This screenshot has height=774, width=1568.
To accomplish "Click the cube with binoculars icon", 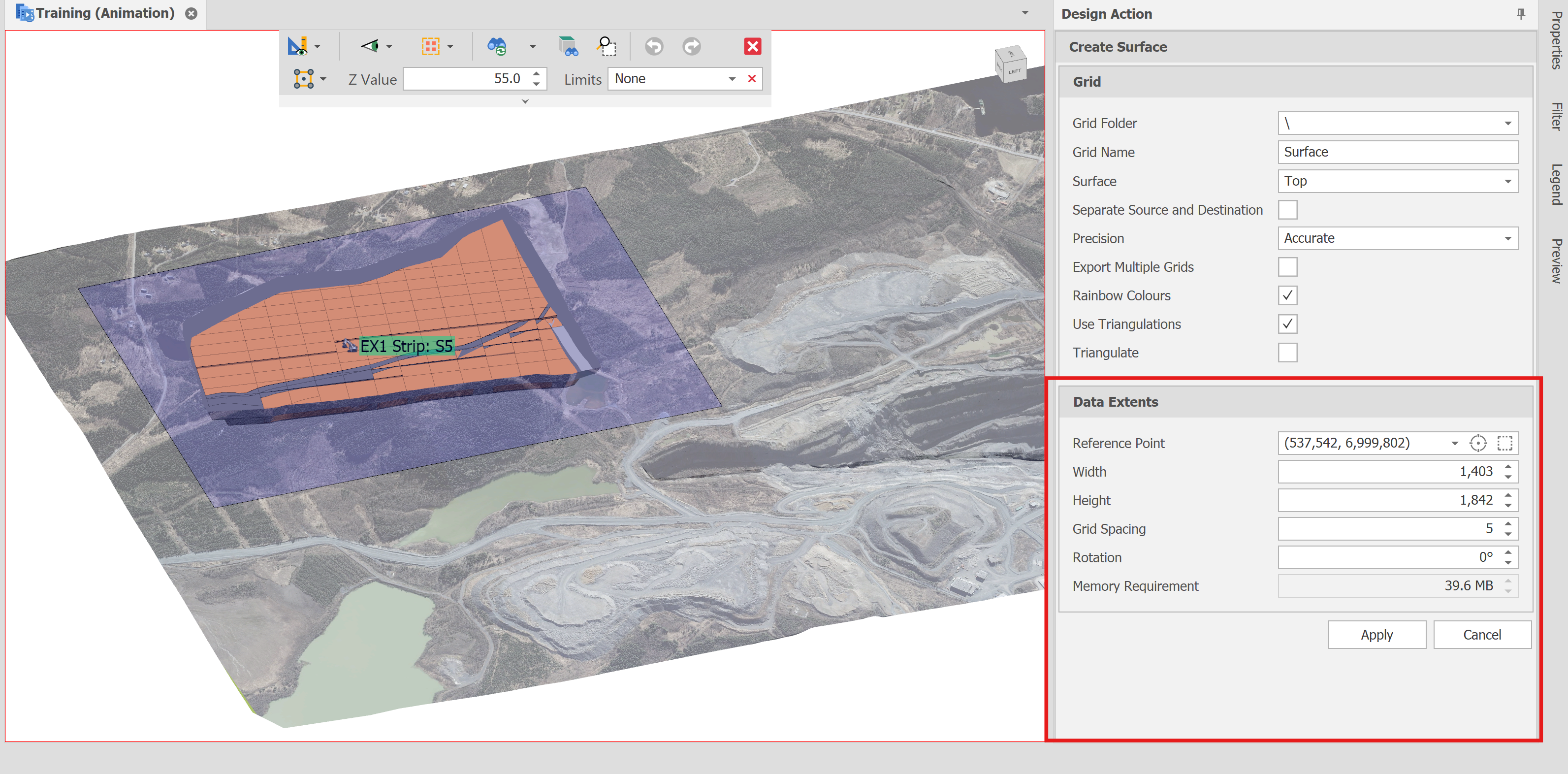I will 568,46.
